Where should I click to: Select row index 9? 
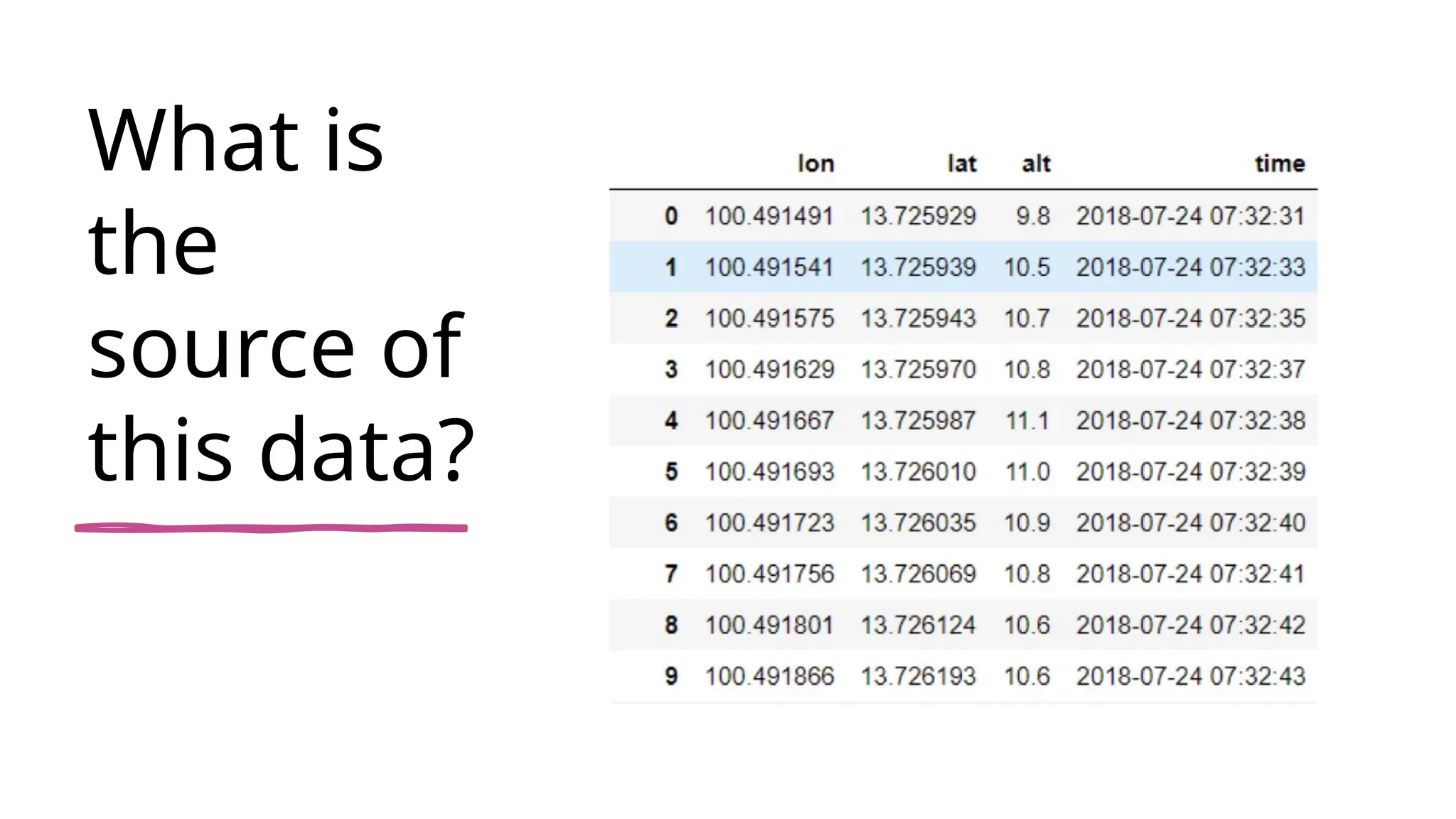point(671,676)
